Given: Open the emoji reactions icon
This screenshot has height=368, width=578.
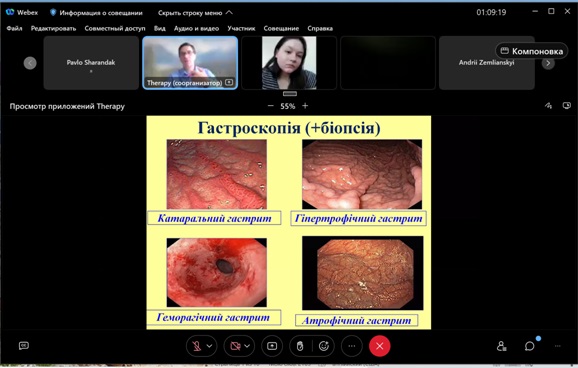Looking at the screenshot, I should (x=324, y=346).
